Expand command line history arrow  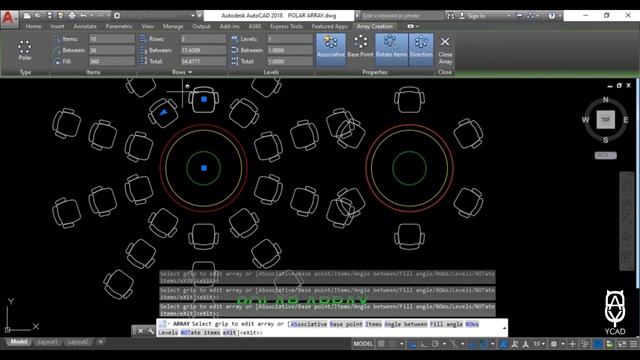coord(504,328)
